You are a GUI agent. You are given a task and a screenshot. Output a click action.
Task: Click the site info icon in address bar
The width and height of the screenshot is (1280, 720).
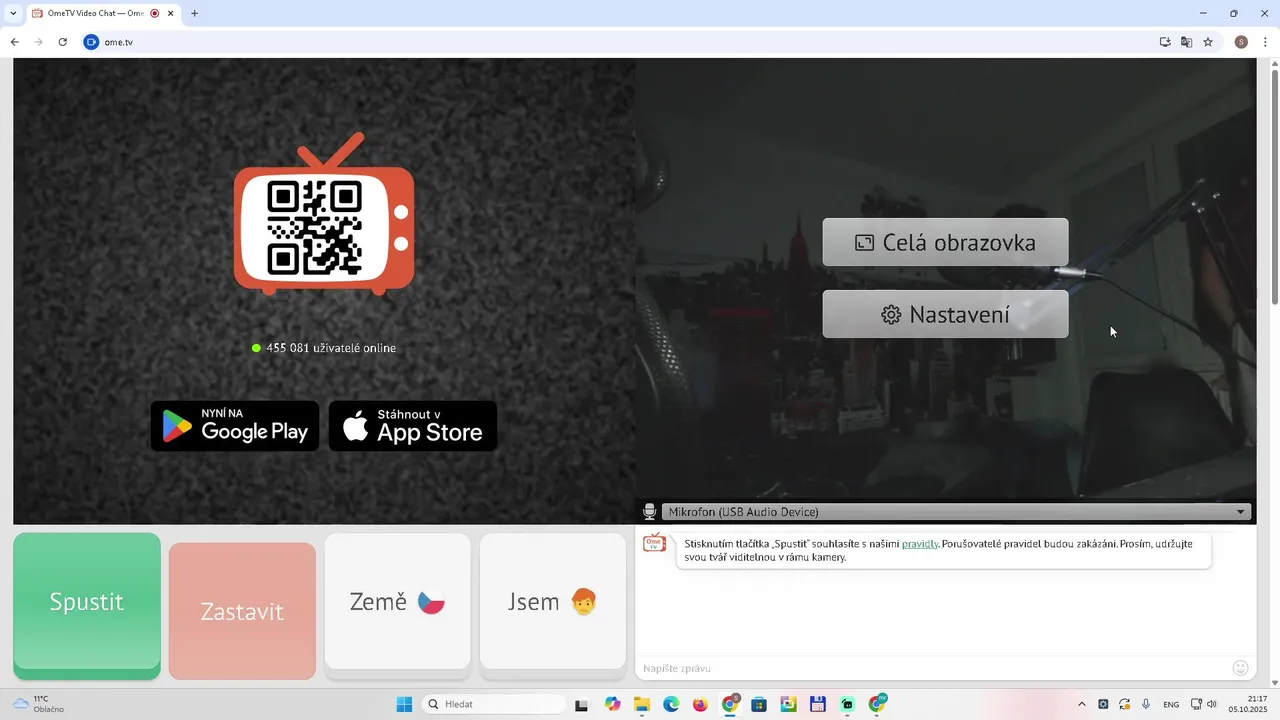92,42
